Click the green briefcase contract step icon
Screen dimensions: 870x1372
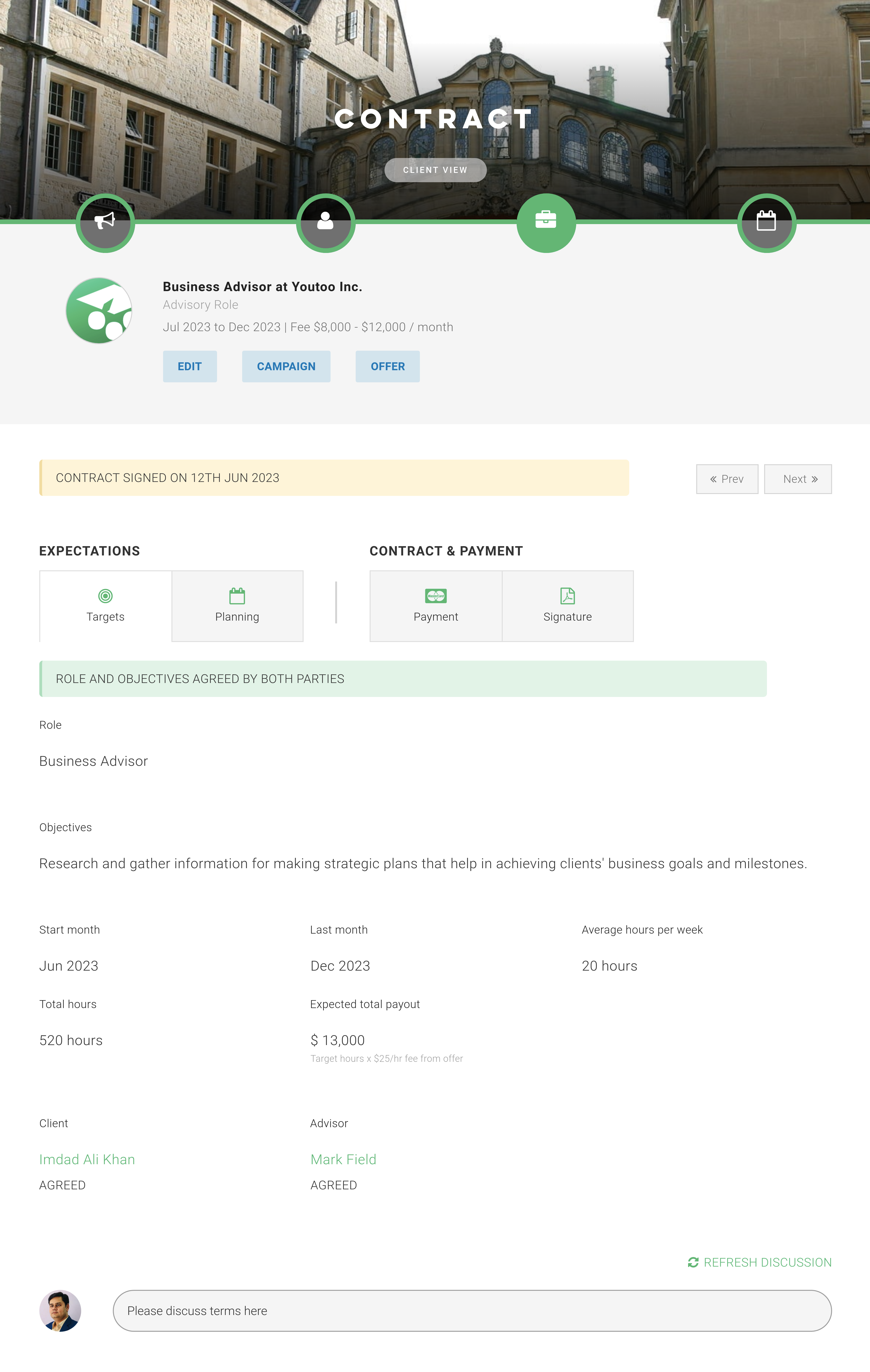coord(546,223)
